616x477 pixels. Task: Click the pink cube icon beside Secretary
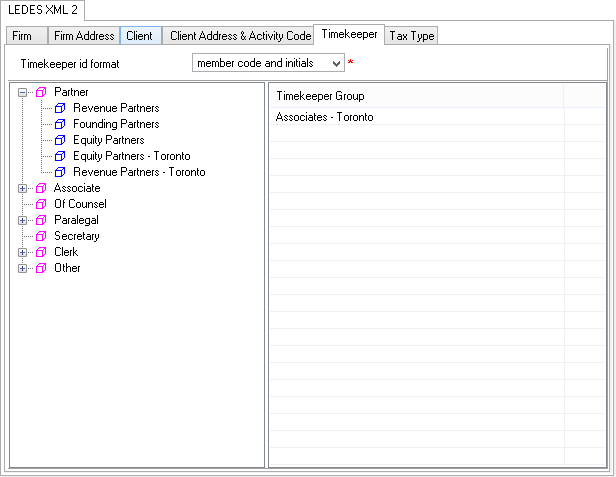click(41, 236)
